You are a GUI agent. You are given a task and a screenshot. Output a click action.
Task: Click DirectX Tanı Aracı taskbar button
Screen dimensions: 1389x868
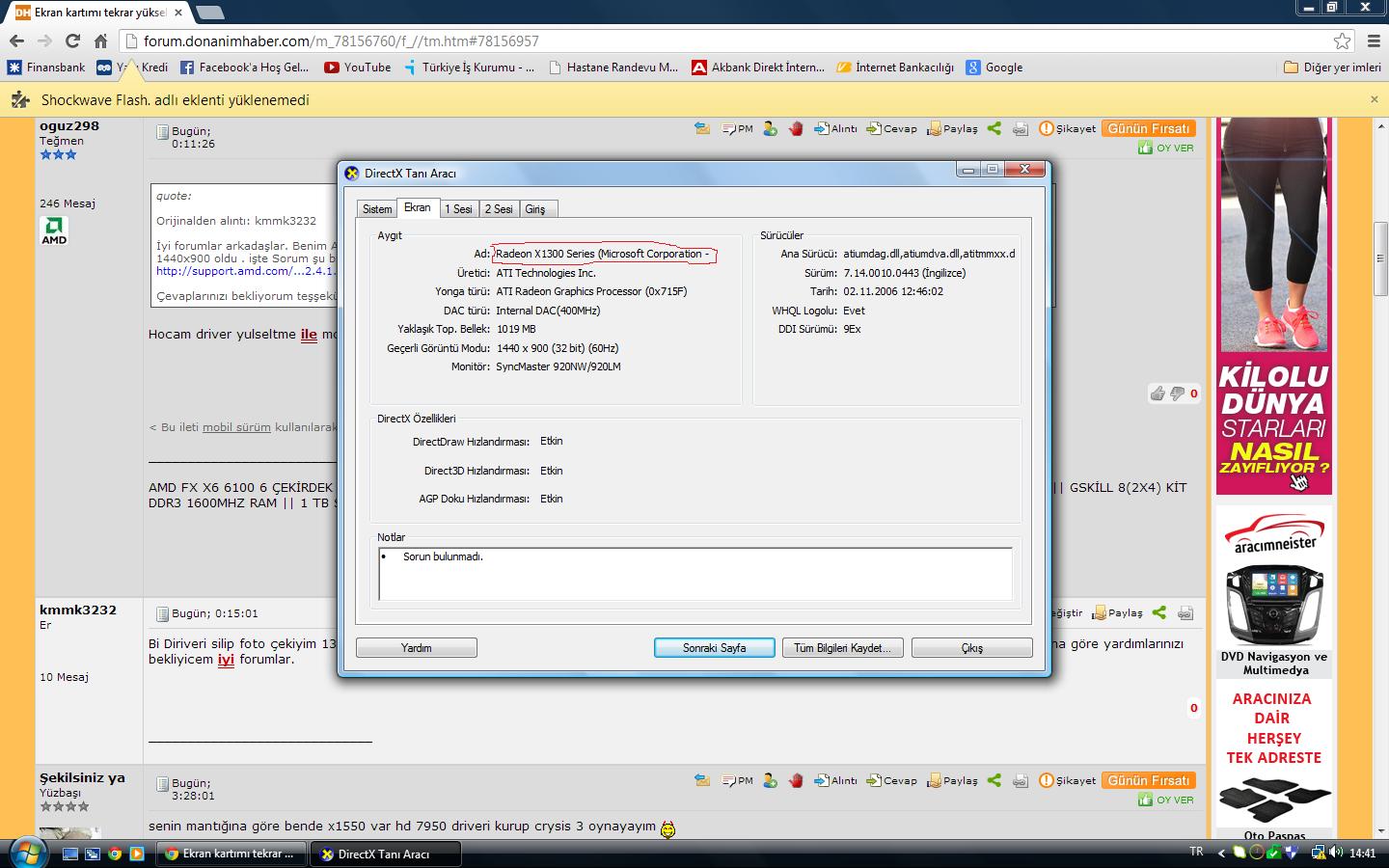[385, 854]
